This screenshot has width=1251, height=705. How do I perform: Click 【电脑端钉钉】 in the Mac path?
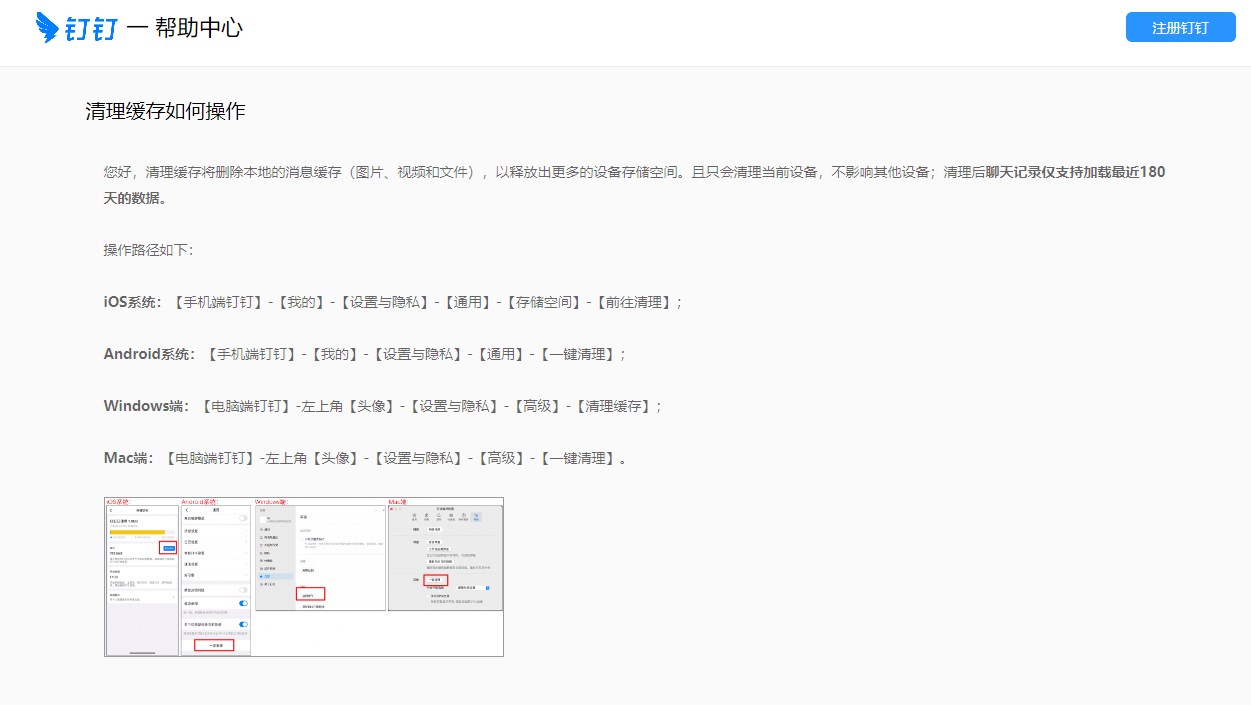coord(209,457)
